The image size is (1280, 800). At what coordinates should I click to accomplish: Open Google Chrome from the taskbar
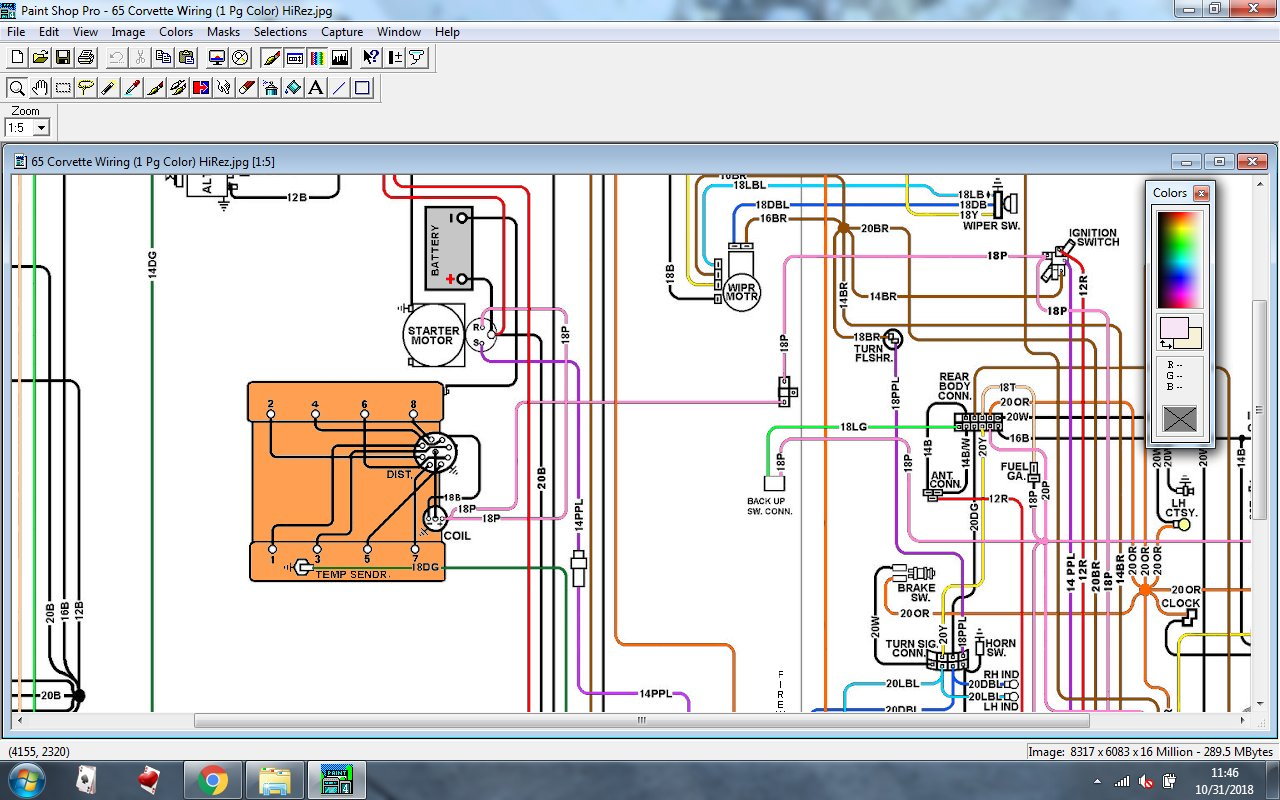[213, 780]
